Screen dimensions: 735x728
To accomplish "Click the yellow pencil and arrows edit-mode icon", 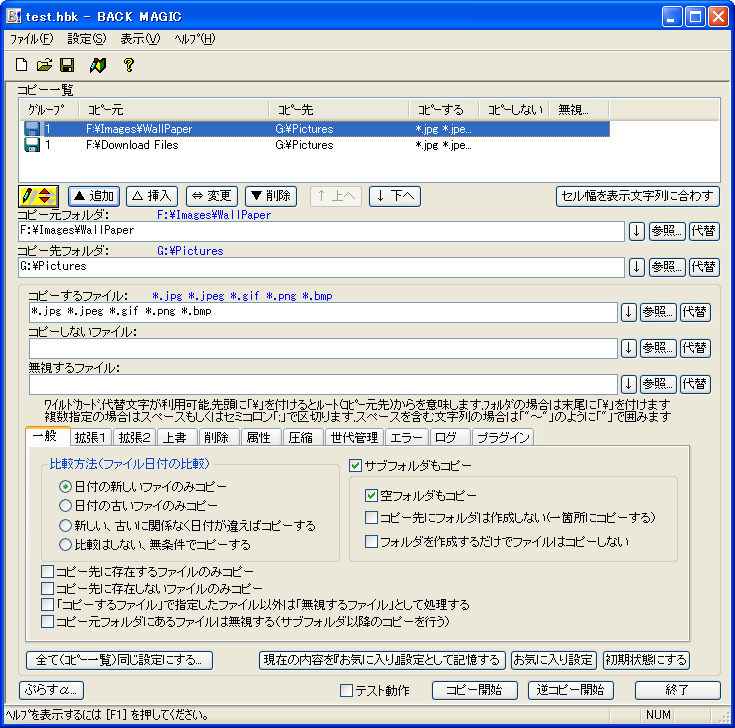I will click(38, 196).
